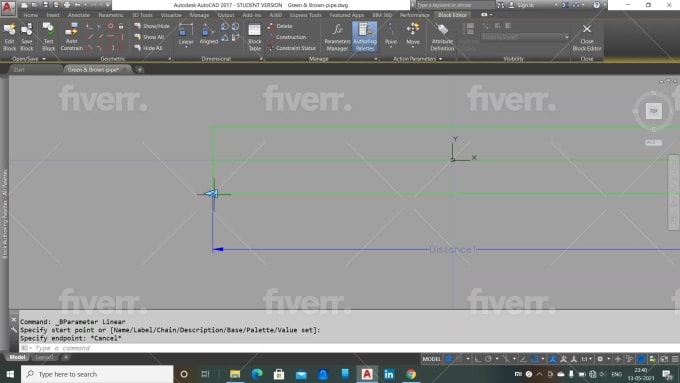Toggle the Authoring Palettes button

pos(365,37)
